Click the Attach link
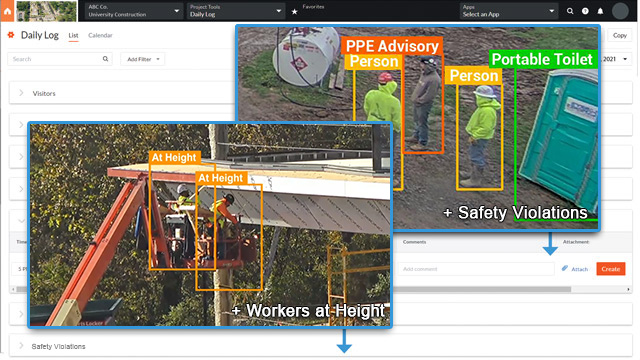 [575, 269]
